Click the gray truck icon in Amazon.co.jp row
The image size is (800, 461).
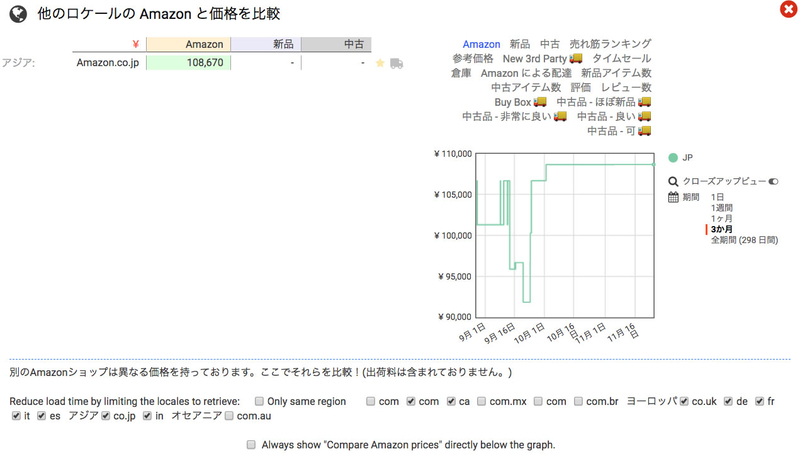point(396,63)
